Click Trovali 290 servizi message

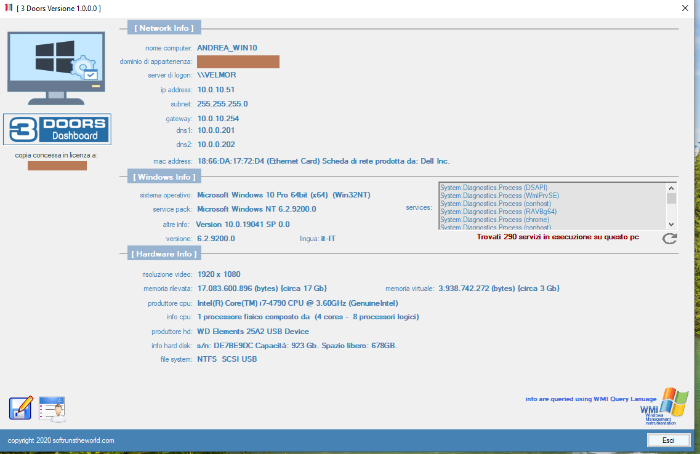click(558, 237)
